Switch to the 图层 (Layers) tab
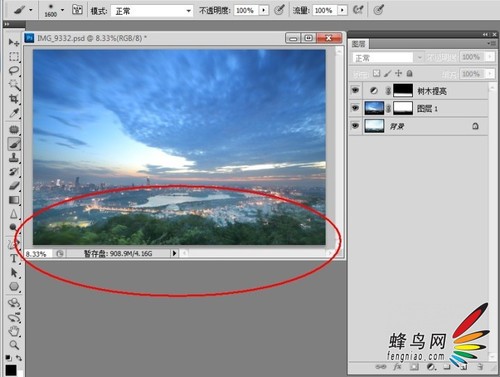The height and width of the screenshot is (377, 500). [x=359, y=44]
